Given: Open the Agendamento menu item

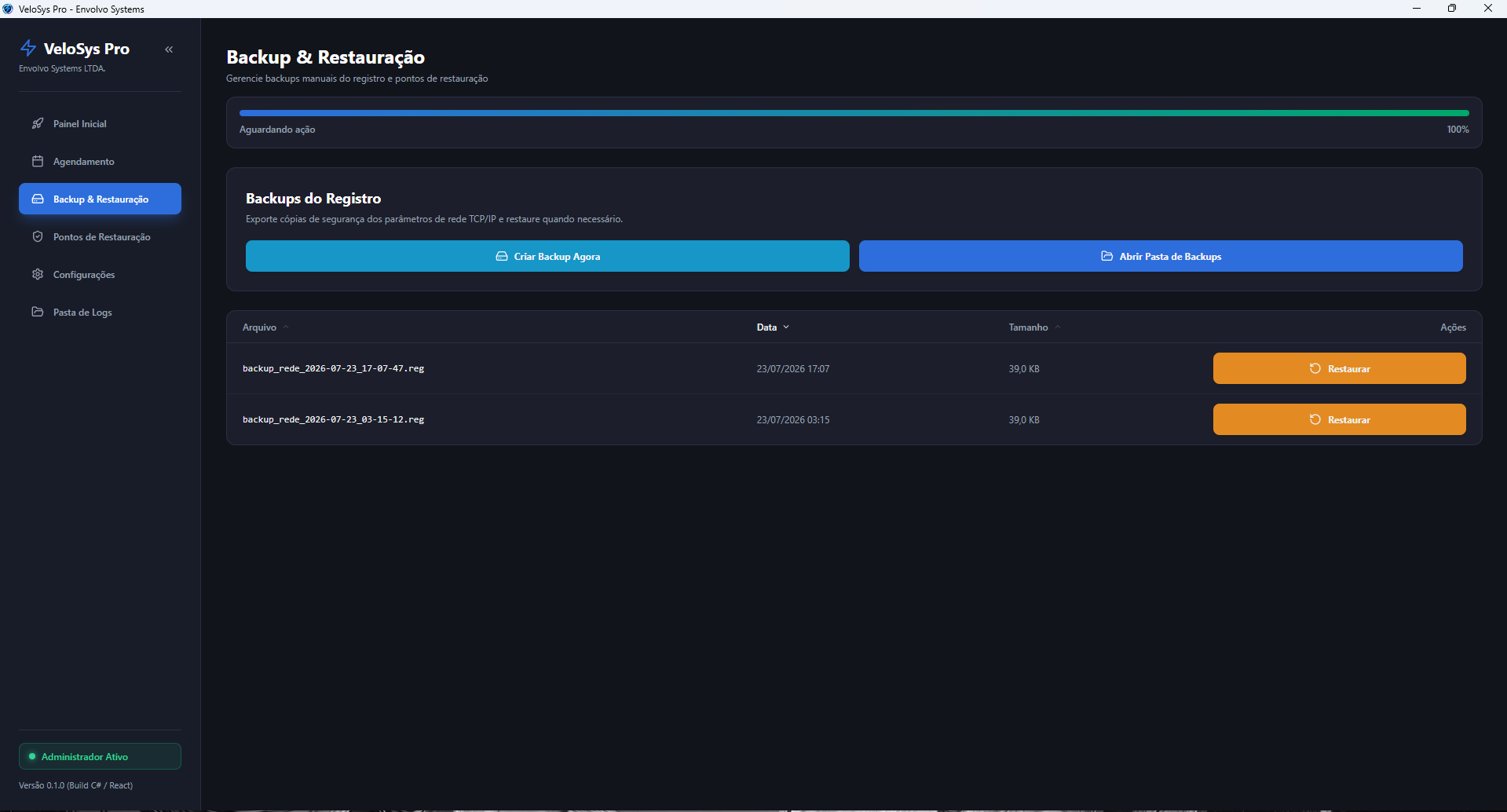Looking at the screenshot, I should [x=100, y=161].
